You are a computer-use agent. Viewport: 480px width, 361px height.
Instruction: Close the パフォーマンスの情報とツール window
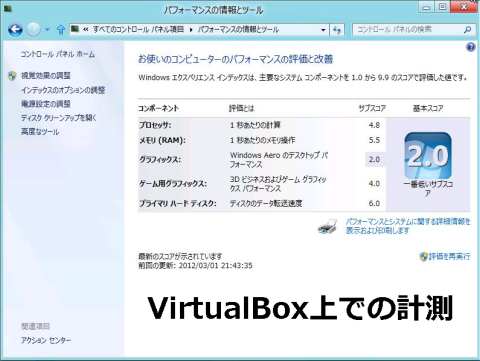click(464, 7)
